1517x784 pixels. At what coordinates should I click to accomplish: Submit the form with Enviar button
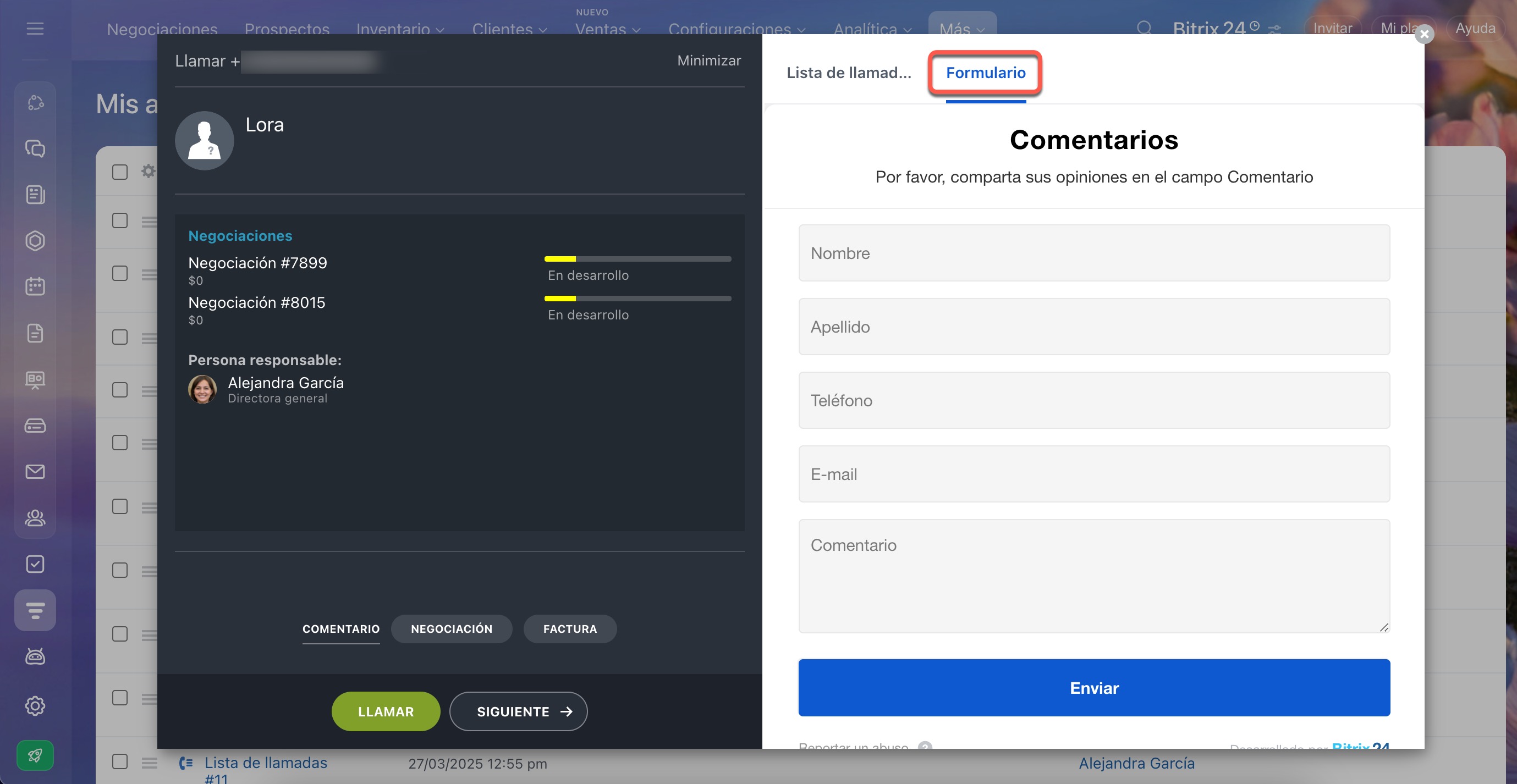tap(1093, 687)
